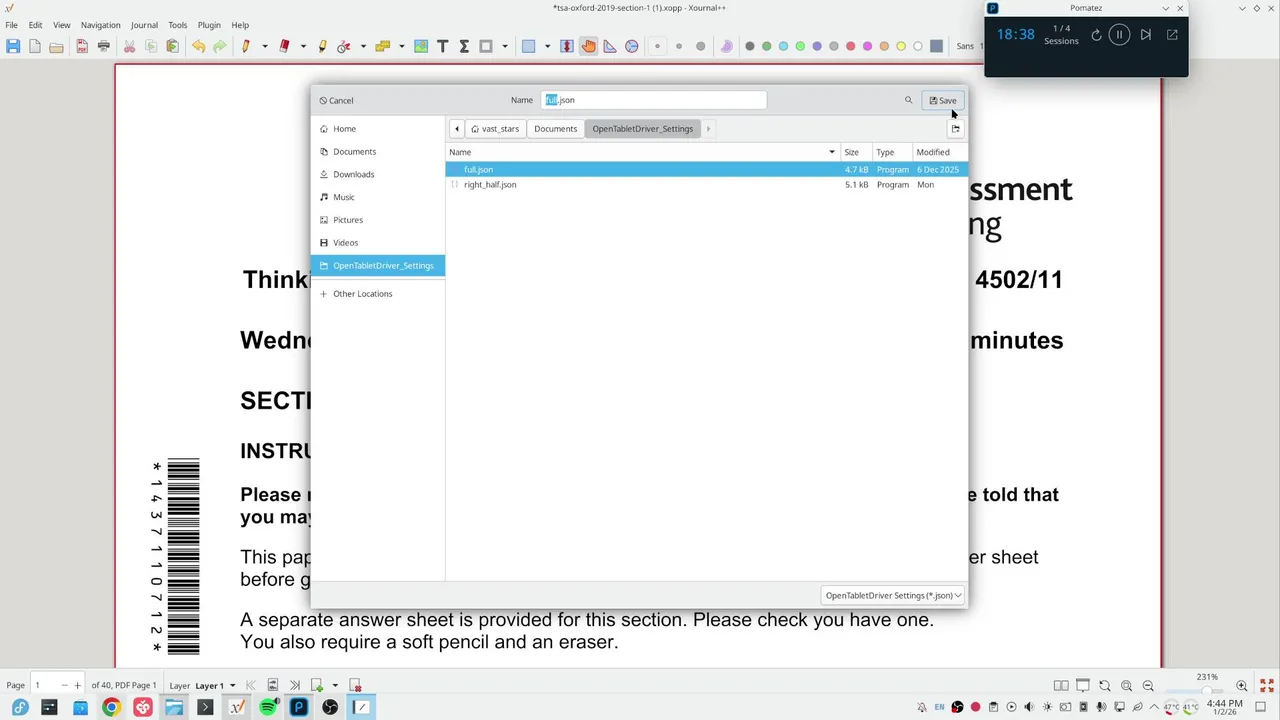
Task: Insert an image with the Image tool
Action: pyautogui.click(x=421, y=46)
